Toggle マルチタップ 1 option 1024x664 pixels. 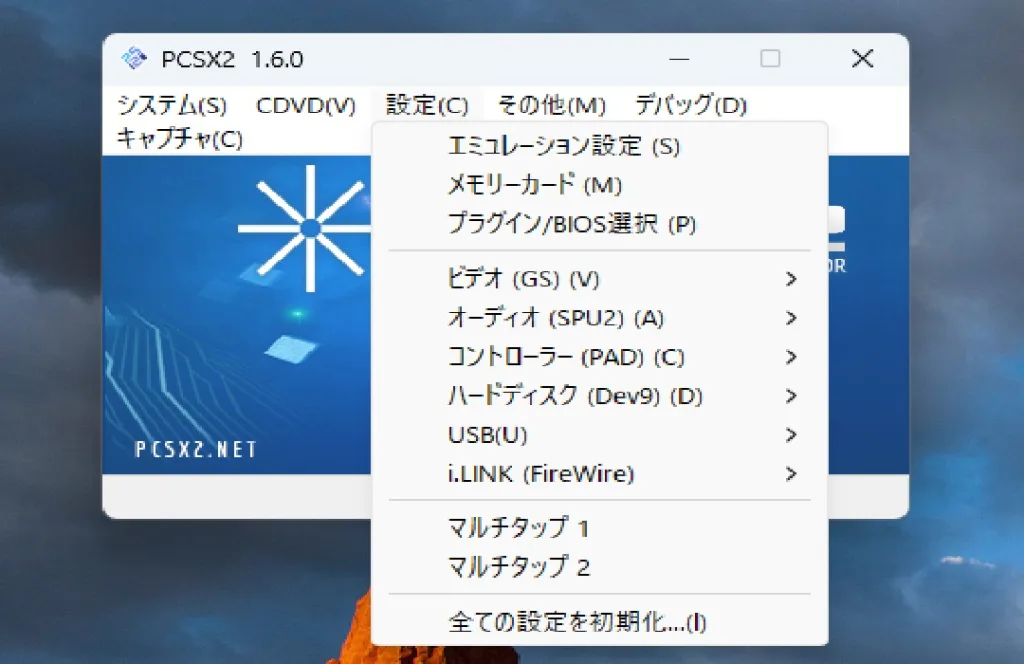point(600,528)
